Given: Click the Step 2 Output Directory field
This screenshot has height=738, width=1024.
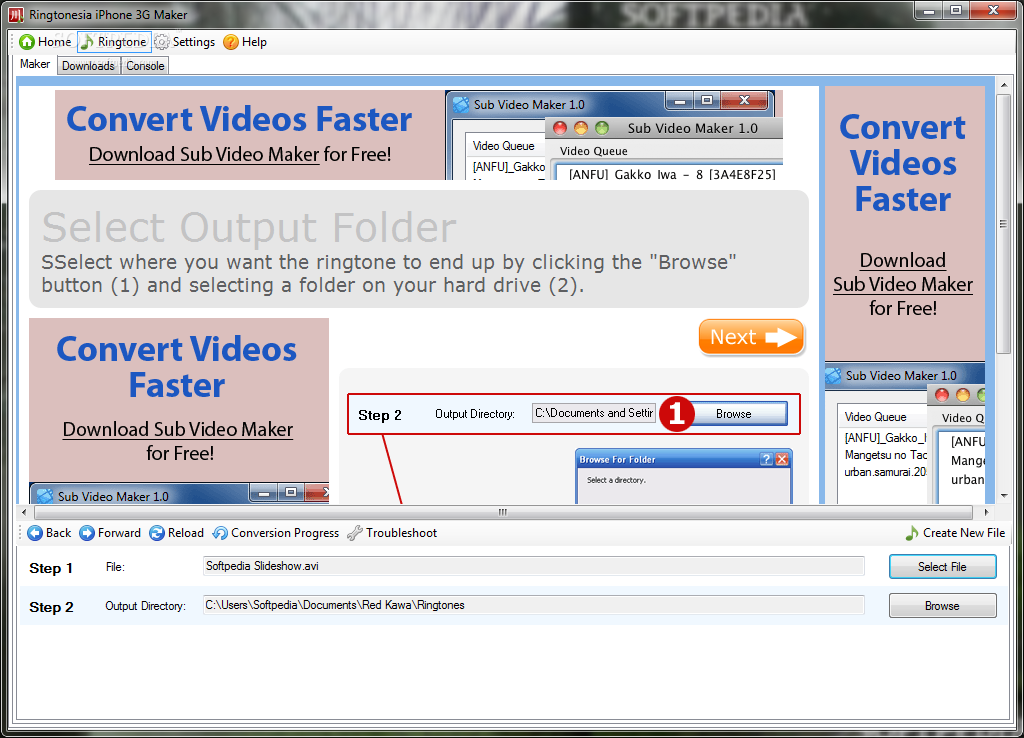Looking at the screenshot, I should tap(534, 605).
